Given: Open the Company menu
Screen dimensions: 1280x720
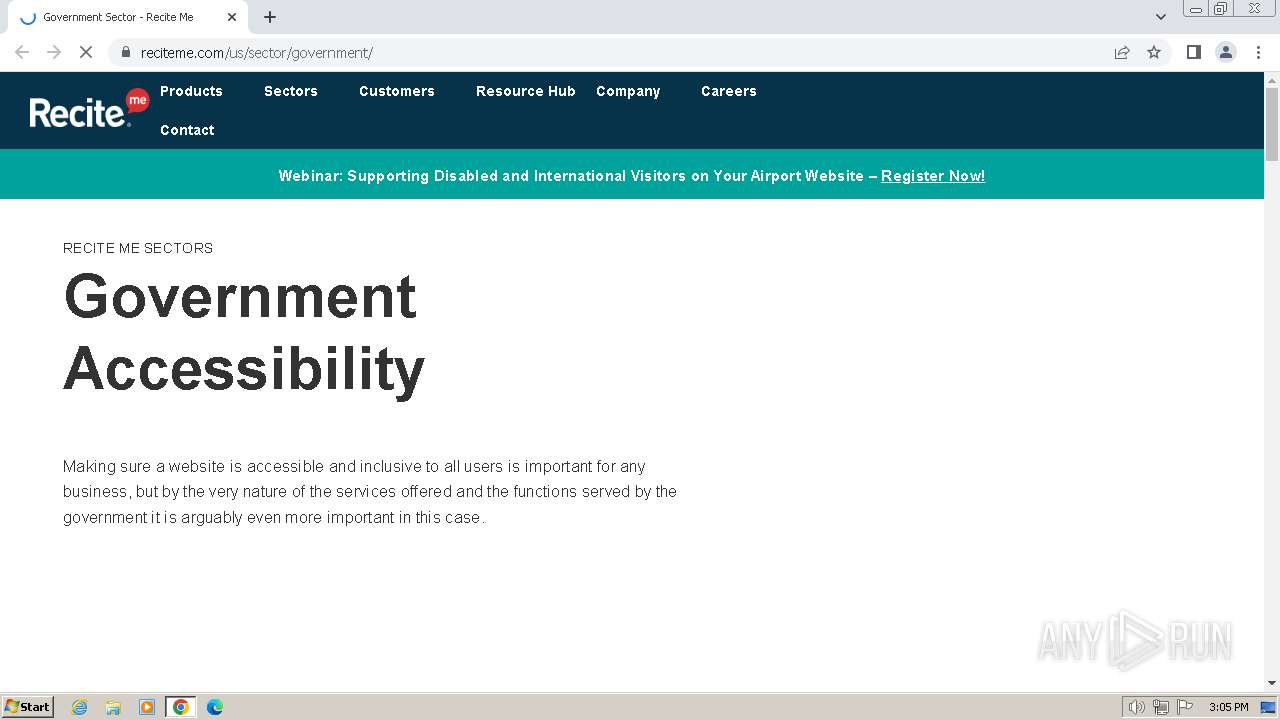Looking at the screenshot, I should (628, 91).
